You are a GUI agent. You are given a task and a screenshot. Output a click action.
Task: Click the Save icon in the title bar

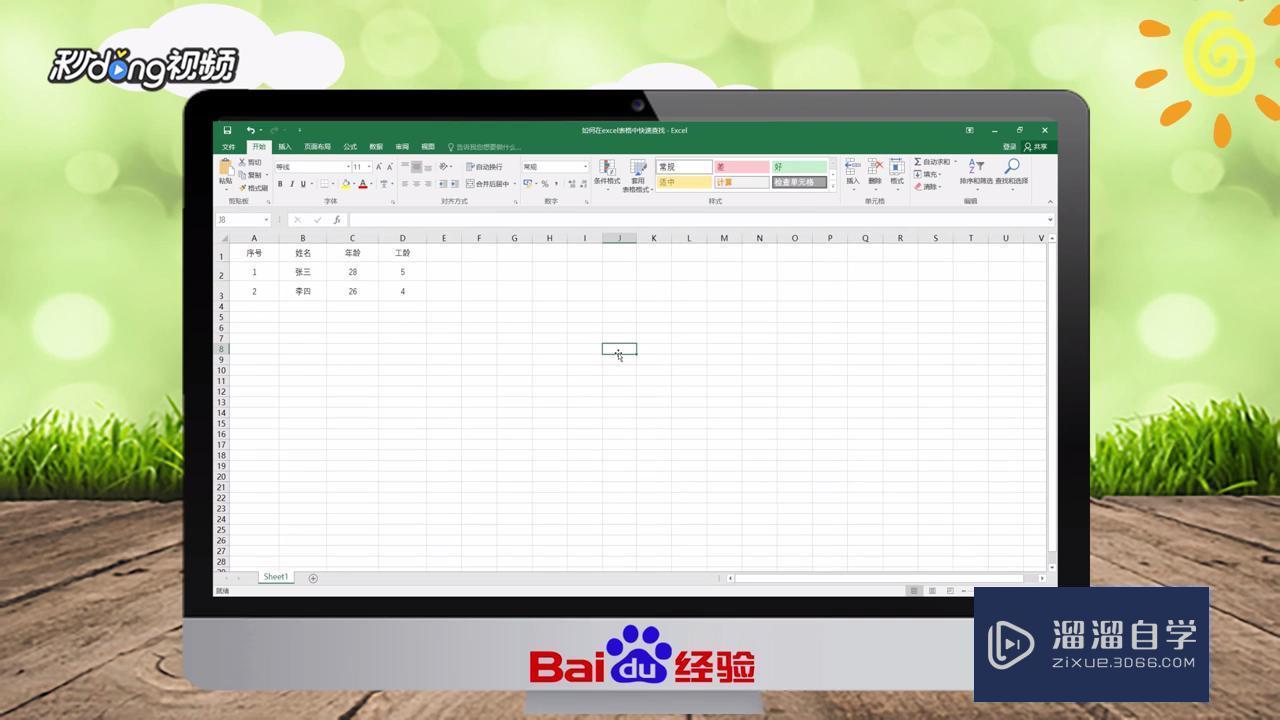(227, 130)
